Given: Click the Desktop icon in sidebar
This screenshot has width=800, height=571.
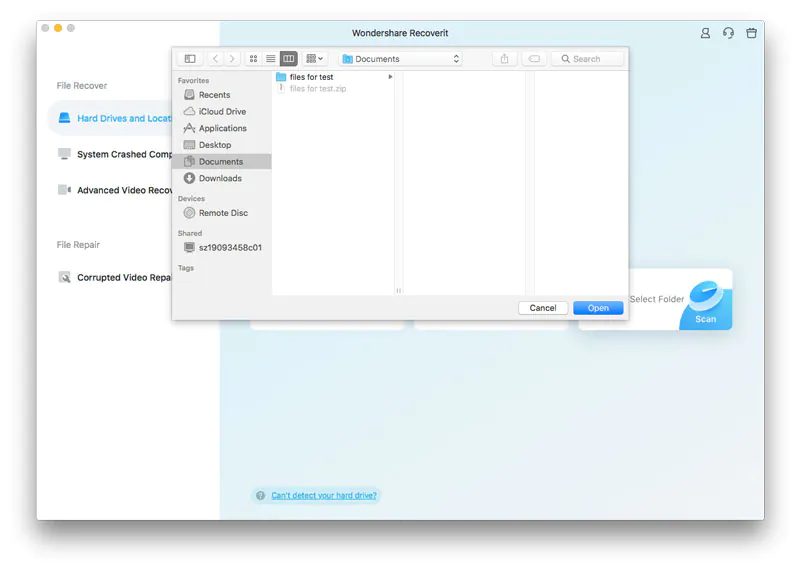Looking at the screenshot, I should point(189,145).
